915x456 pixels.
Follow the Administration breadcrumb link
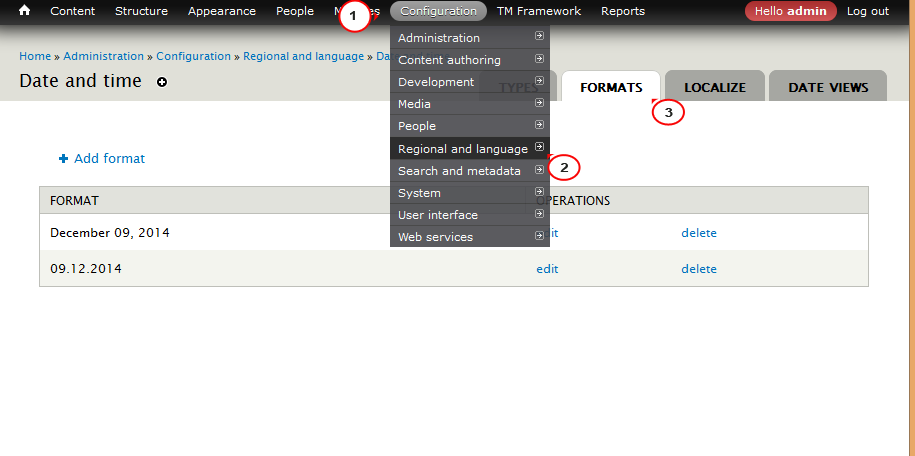(103, 56)
